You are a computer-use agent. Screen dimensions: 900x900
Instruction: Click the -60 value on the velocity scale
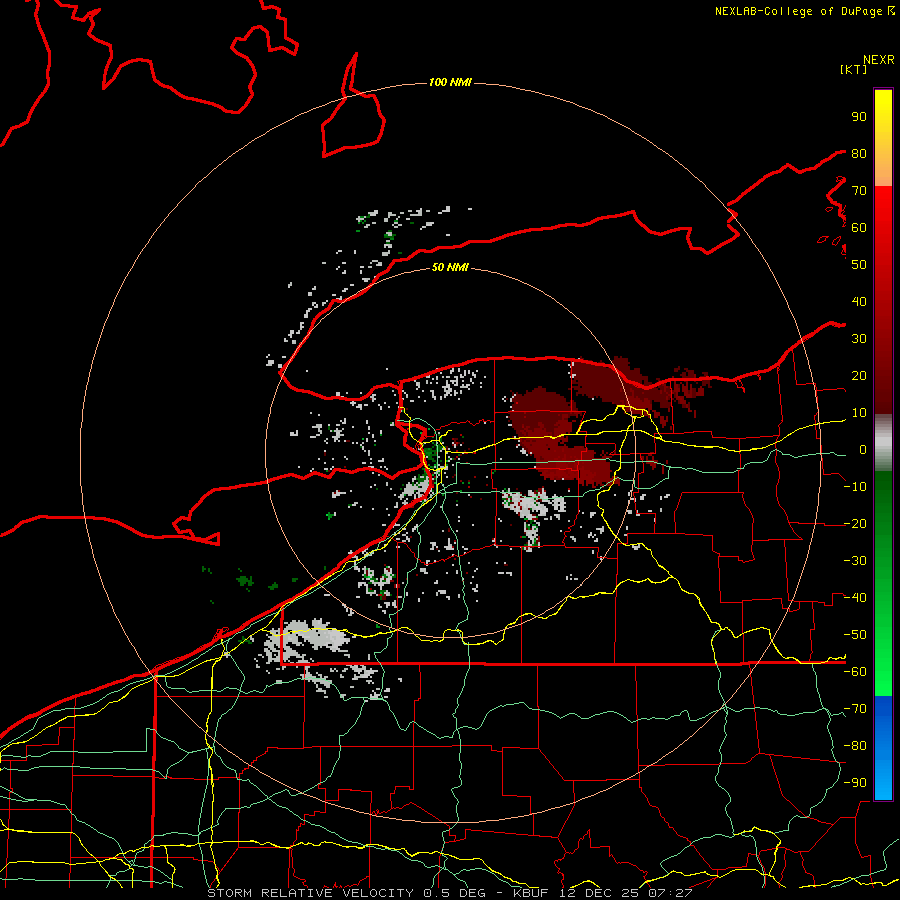coord(855,672)
